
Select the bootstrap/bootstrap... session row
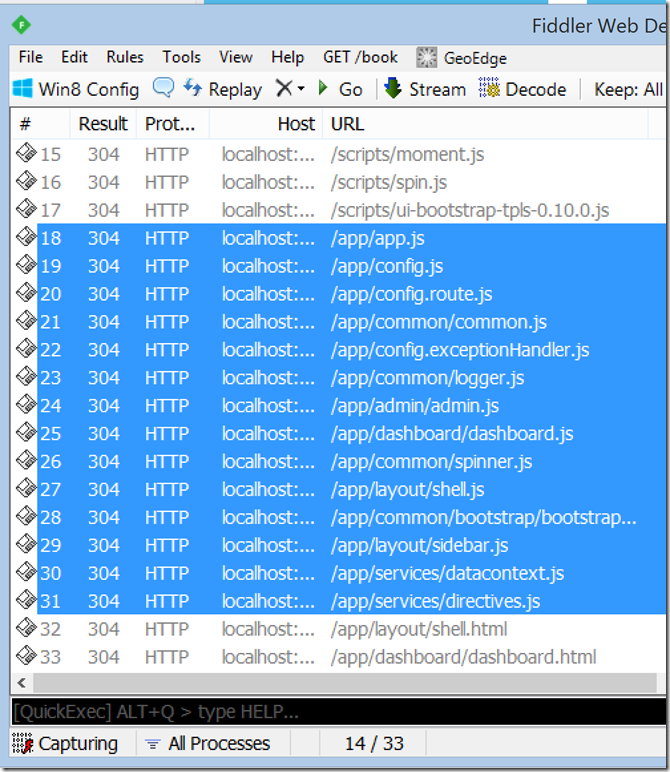point(339,517)
